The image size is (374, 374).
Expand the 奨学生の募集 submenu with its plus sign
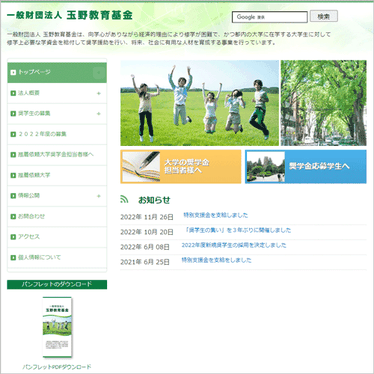pos(99,114)
